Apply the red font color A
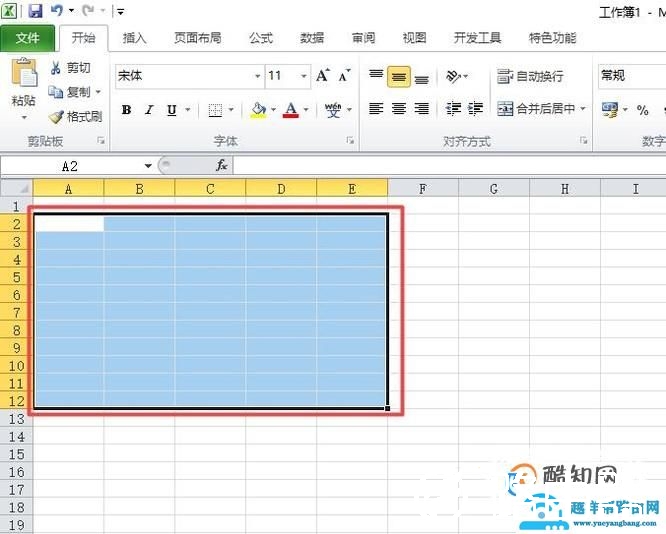This screenshot has height=534, width=666. [x=291, y=110]
